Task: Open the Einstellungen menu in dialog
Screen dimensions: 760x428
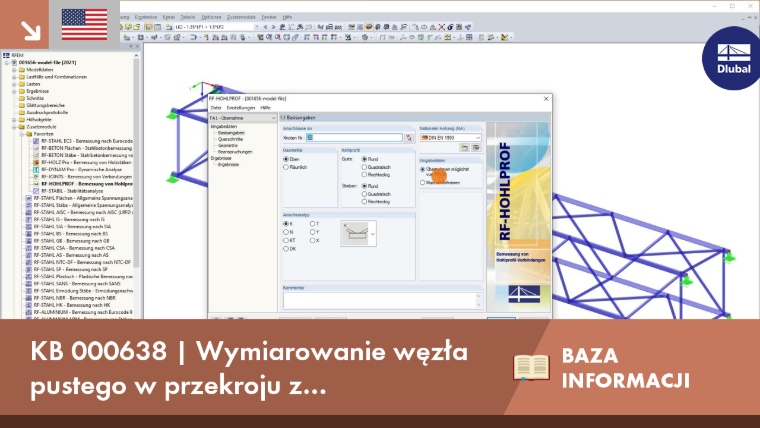Action: point(240,108)
